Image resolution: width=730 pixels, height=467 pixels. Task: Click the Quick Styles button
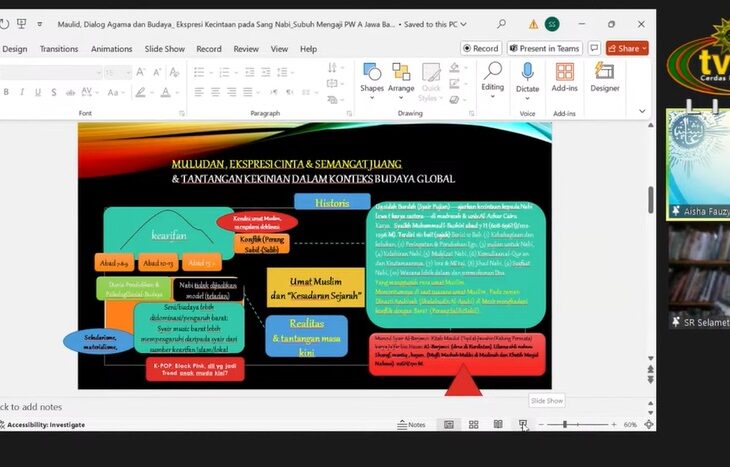coord(431,82)
